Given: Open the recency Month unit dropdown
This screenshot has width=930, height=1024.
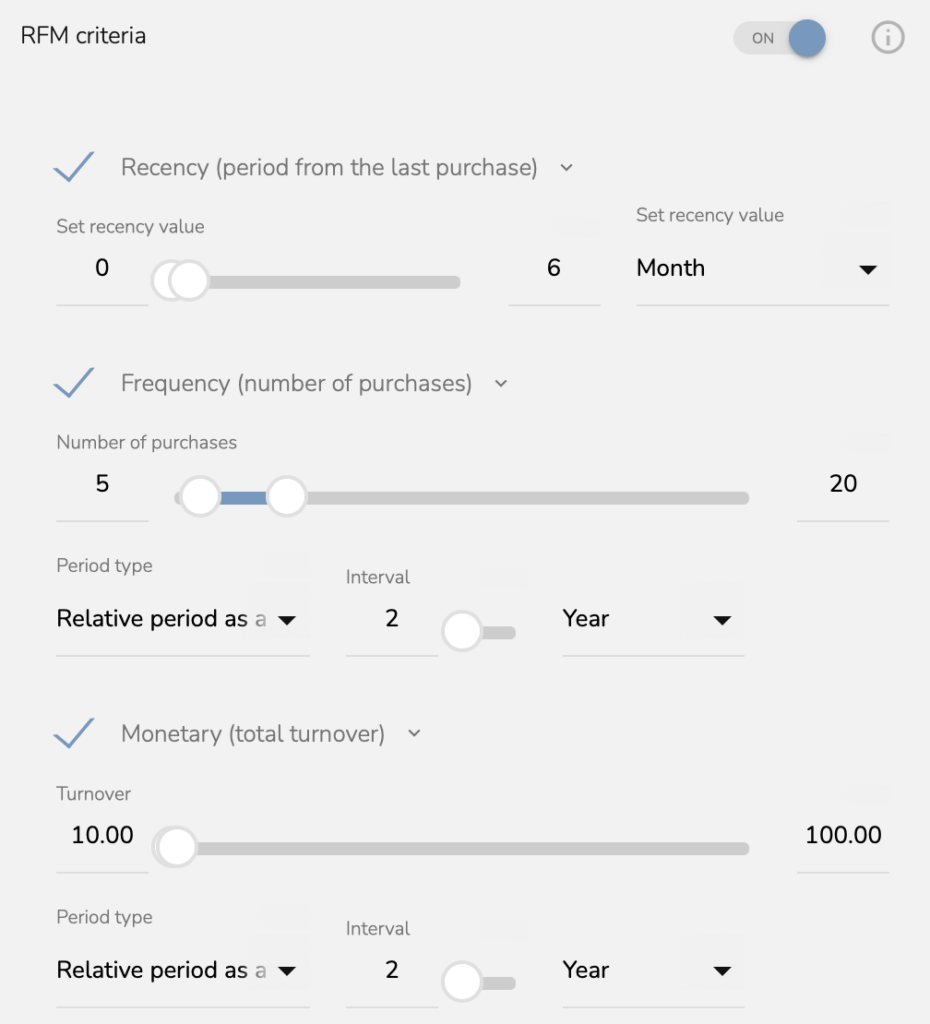Looking at the screenshot, I should coord(763,268).
